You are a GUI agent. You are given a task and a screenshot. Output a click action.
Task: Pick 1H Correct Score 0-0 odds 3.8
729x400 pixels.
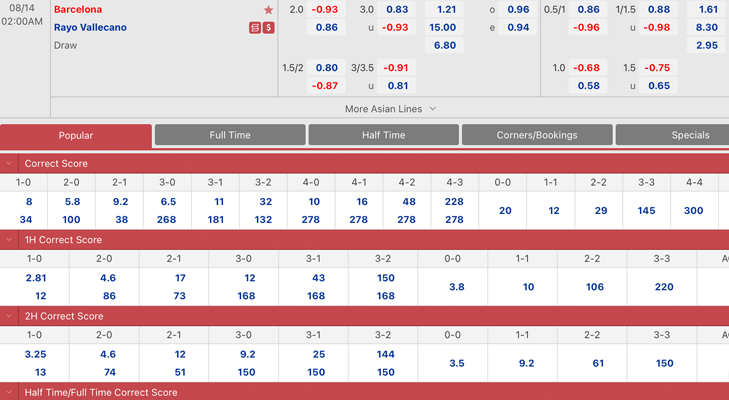pyautogui.click(x=456, y=287)
